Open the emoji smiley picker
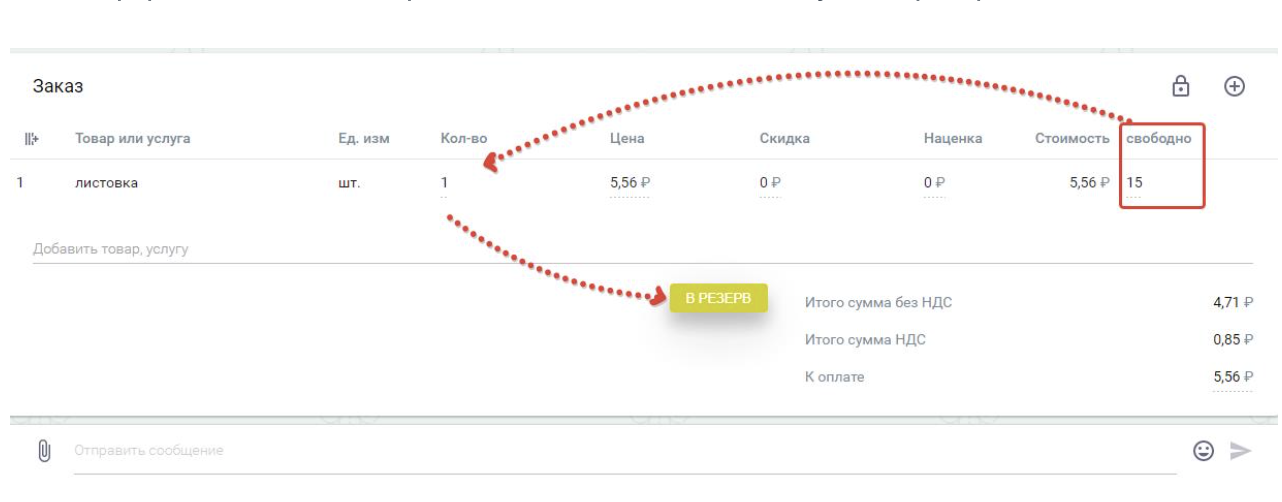The image size is (1282, 502). 1204,451
